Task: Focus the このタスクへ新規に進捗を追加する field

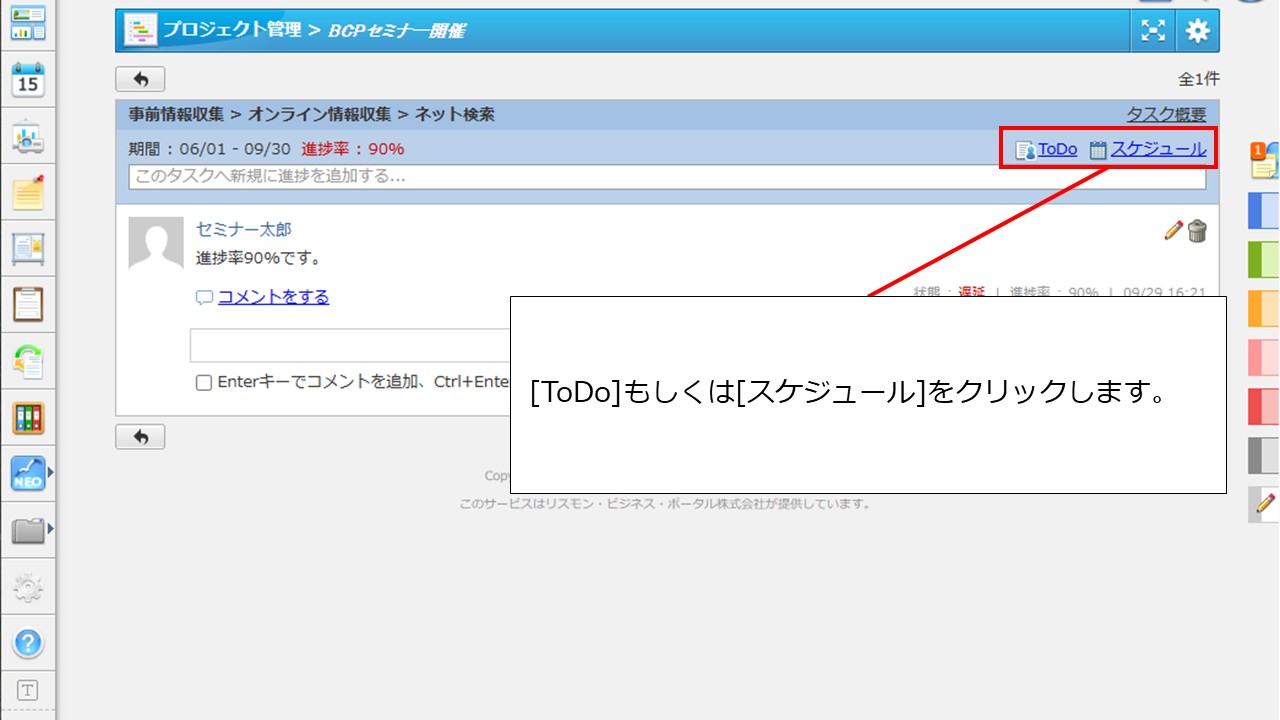Action: [x=667, y=177]
